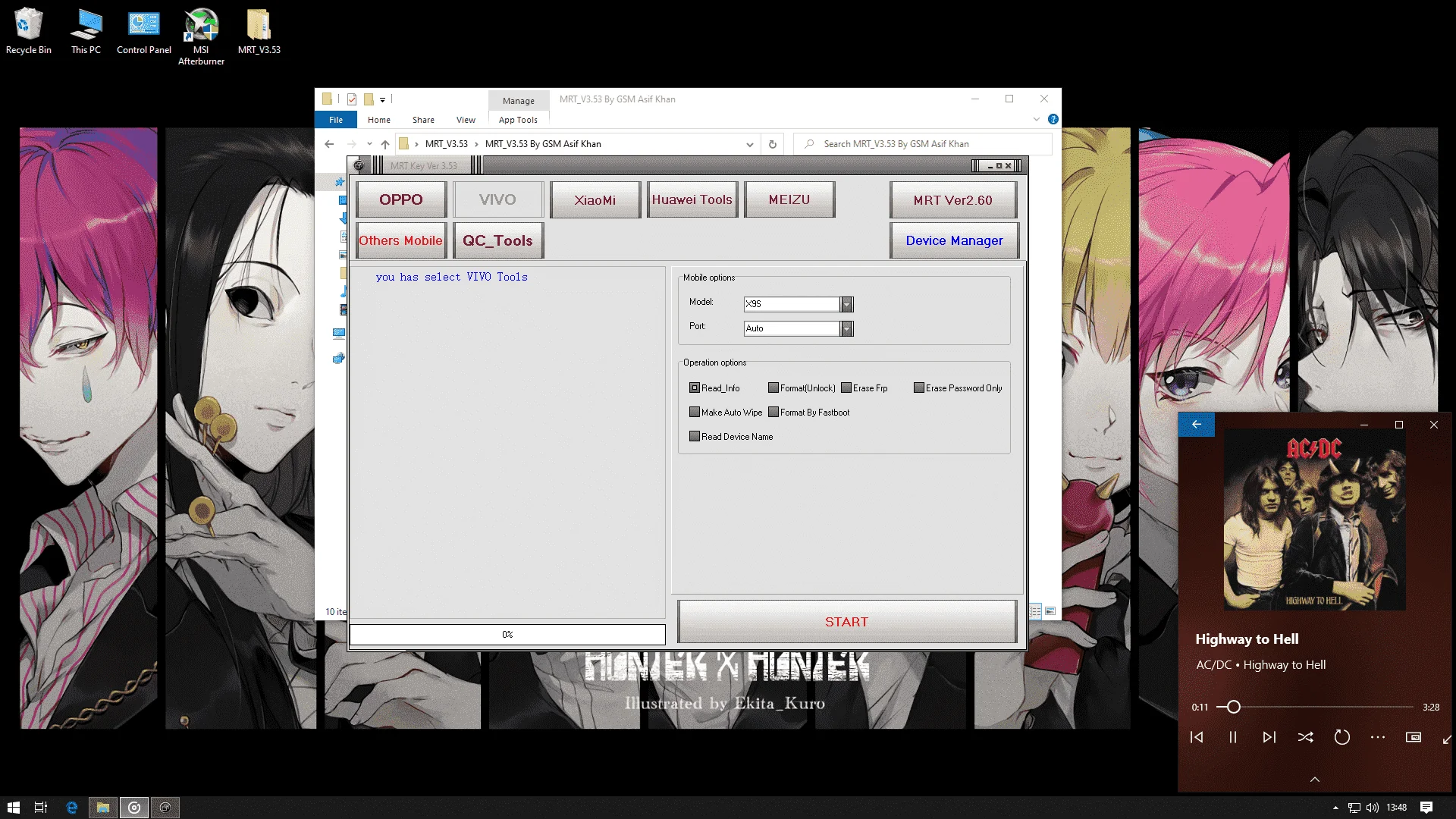1456x819 pixels.
Task: Select the XiaoMi tools button
Action: (x=595, y=199)
